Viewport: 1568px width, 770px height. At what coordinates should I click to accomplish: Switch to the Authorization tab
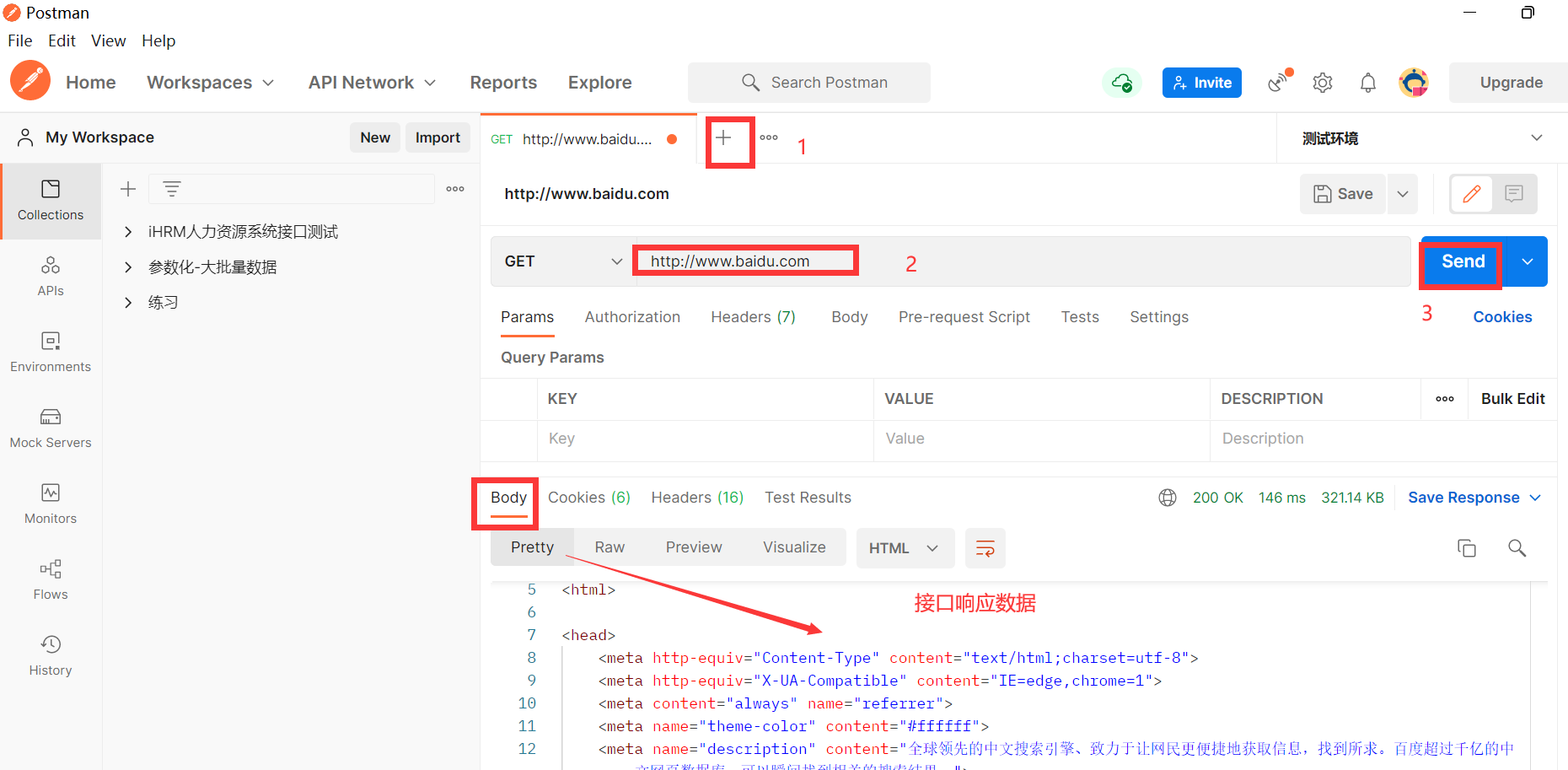[x=632, y=317]
